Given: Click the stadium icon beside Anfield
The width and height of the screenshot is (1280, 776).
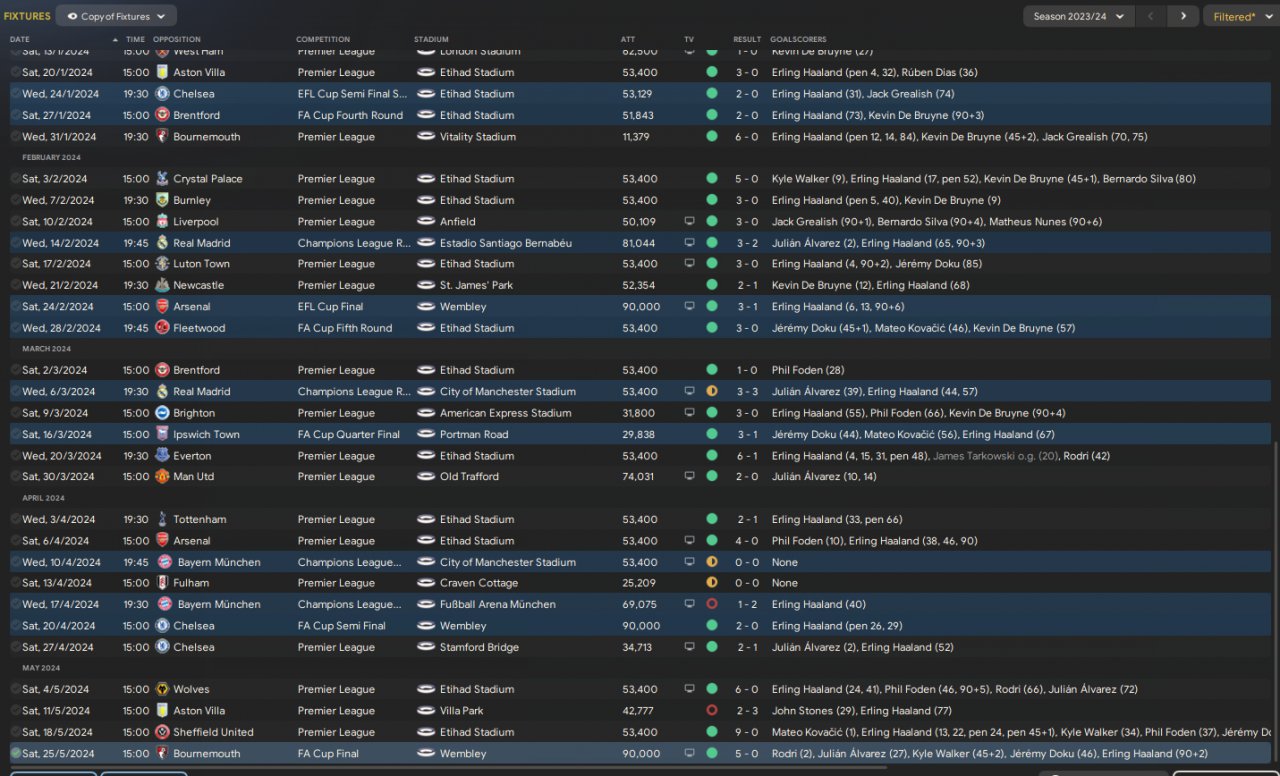Looking at the screenshot, I should pos(425,222).
